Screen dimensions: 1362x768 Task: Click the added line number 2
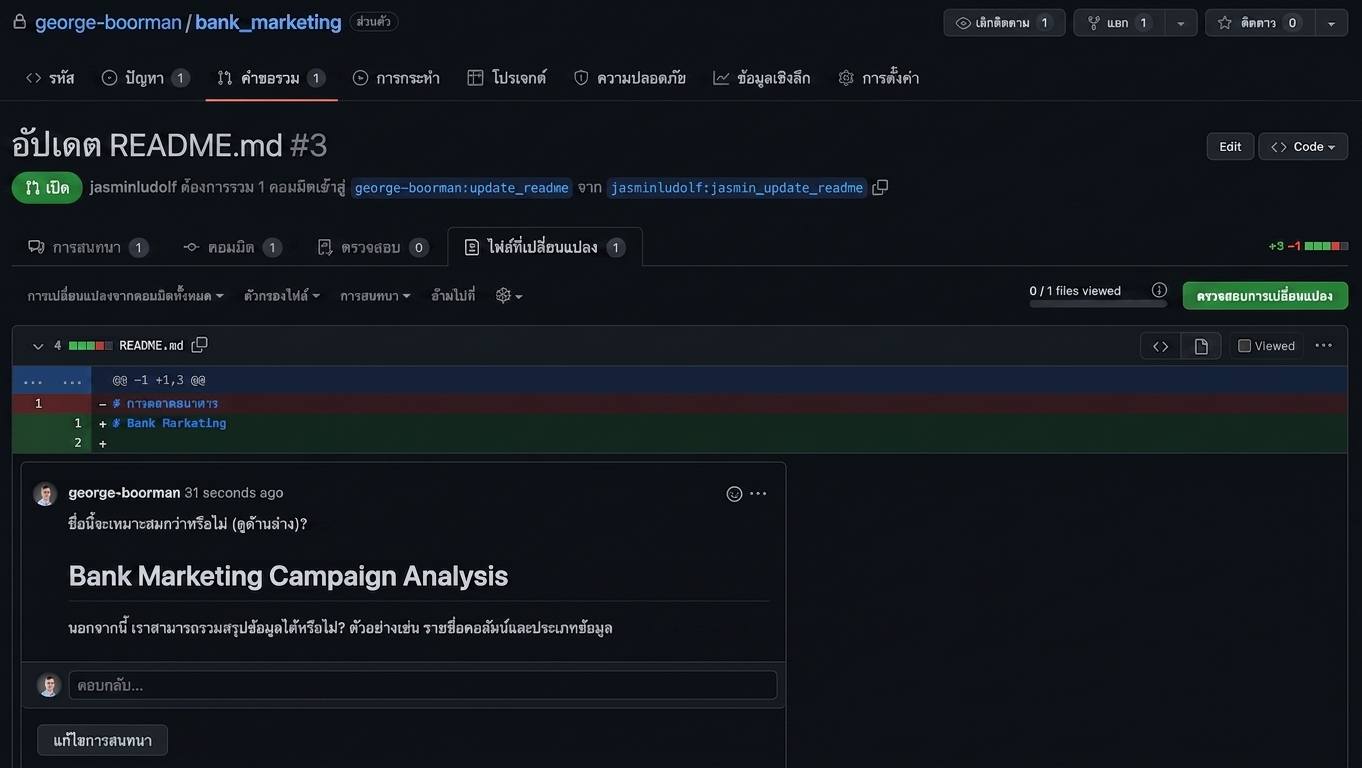(x=78, y=443)
